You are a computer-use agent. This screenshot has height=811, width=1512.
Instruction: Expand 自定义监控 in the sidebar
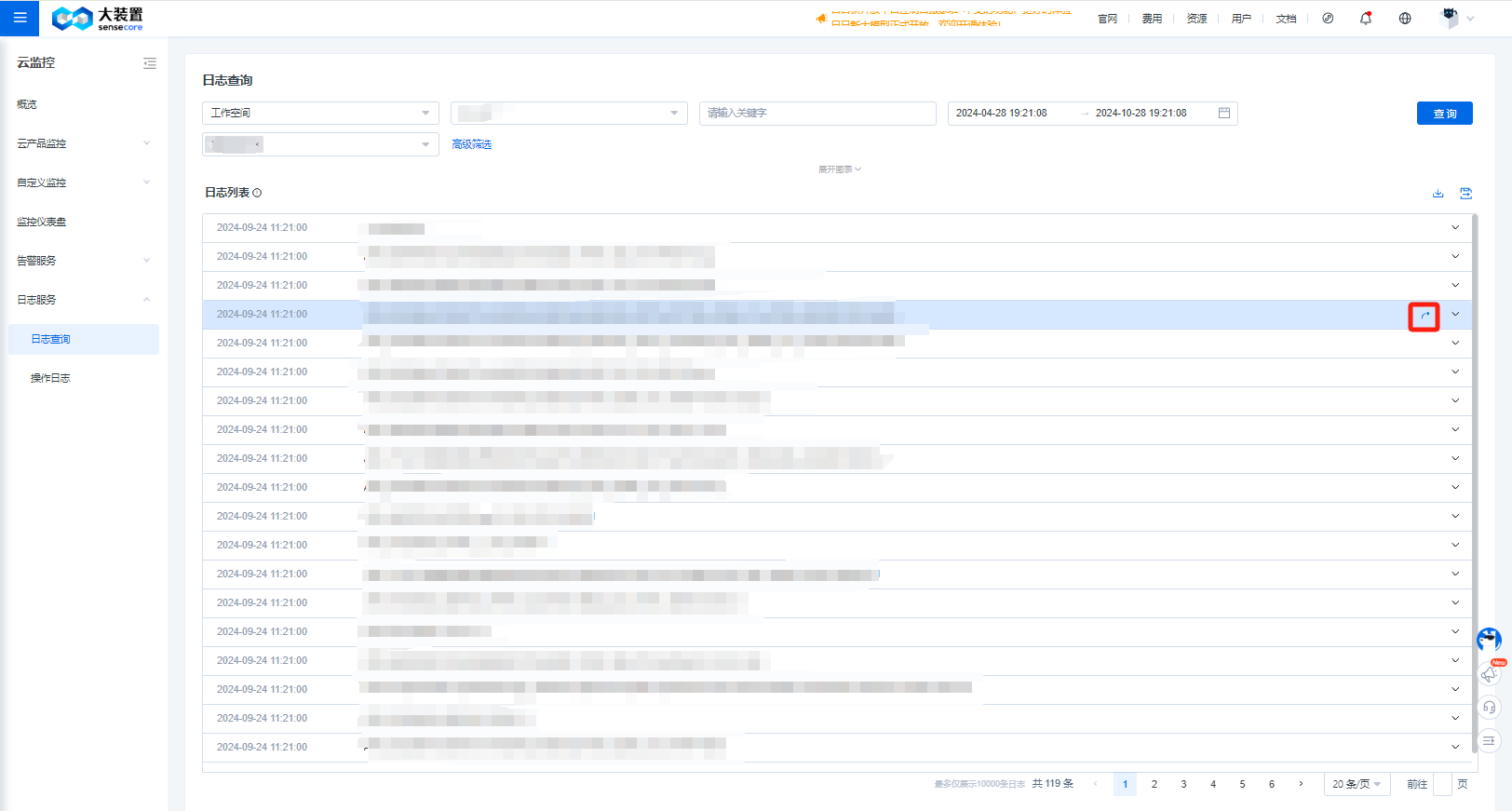(x=84, y=182)
